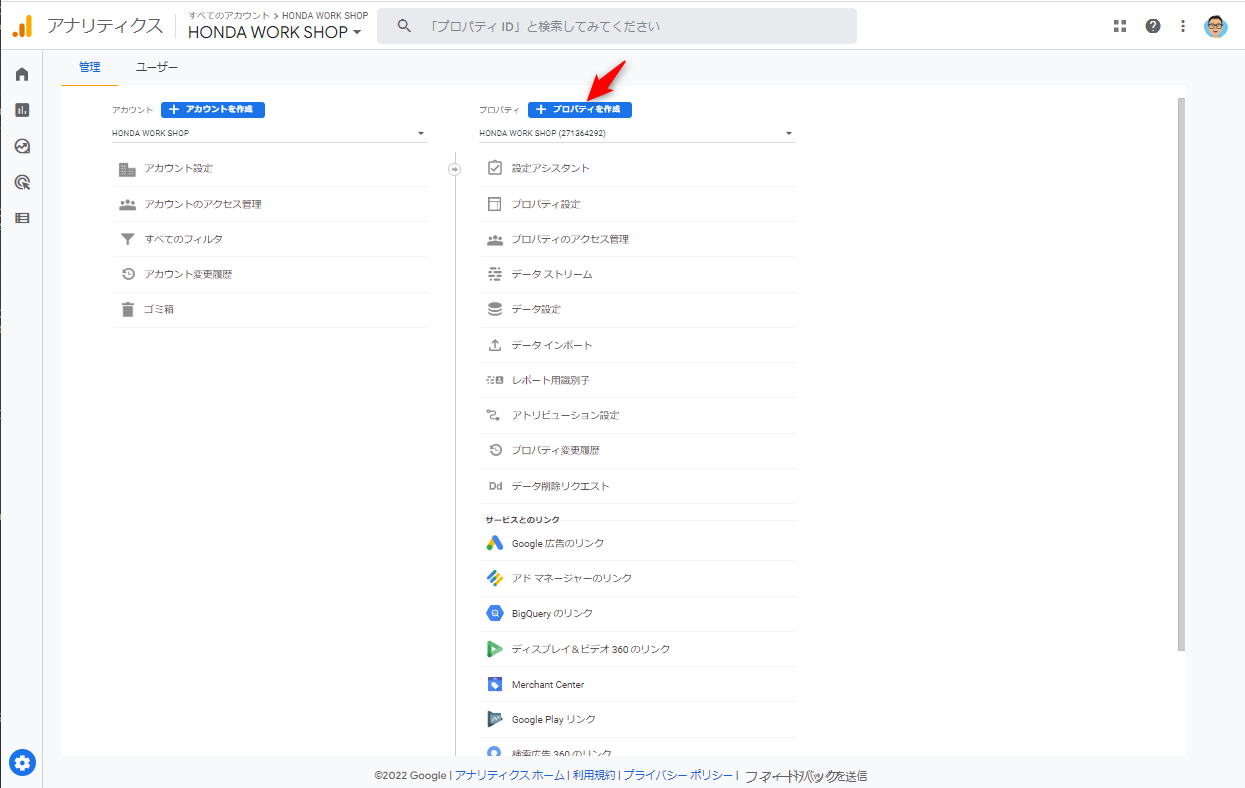Viewport: 1245px width, 788px height.
Task: Open the Configure table icon in sidebar
Action: pos(22,217)
